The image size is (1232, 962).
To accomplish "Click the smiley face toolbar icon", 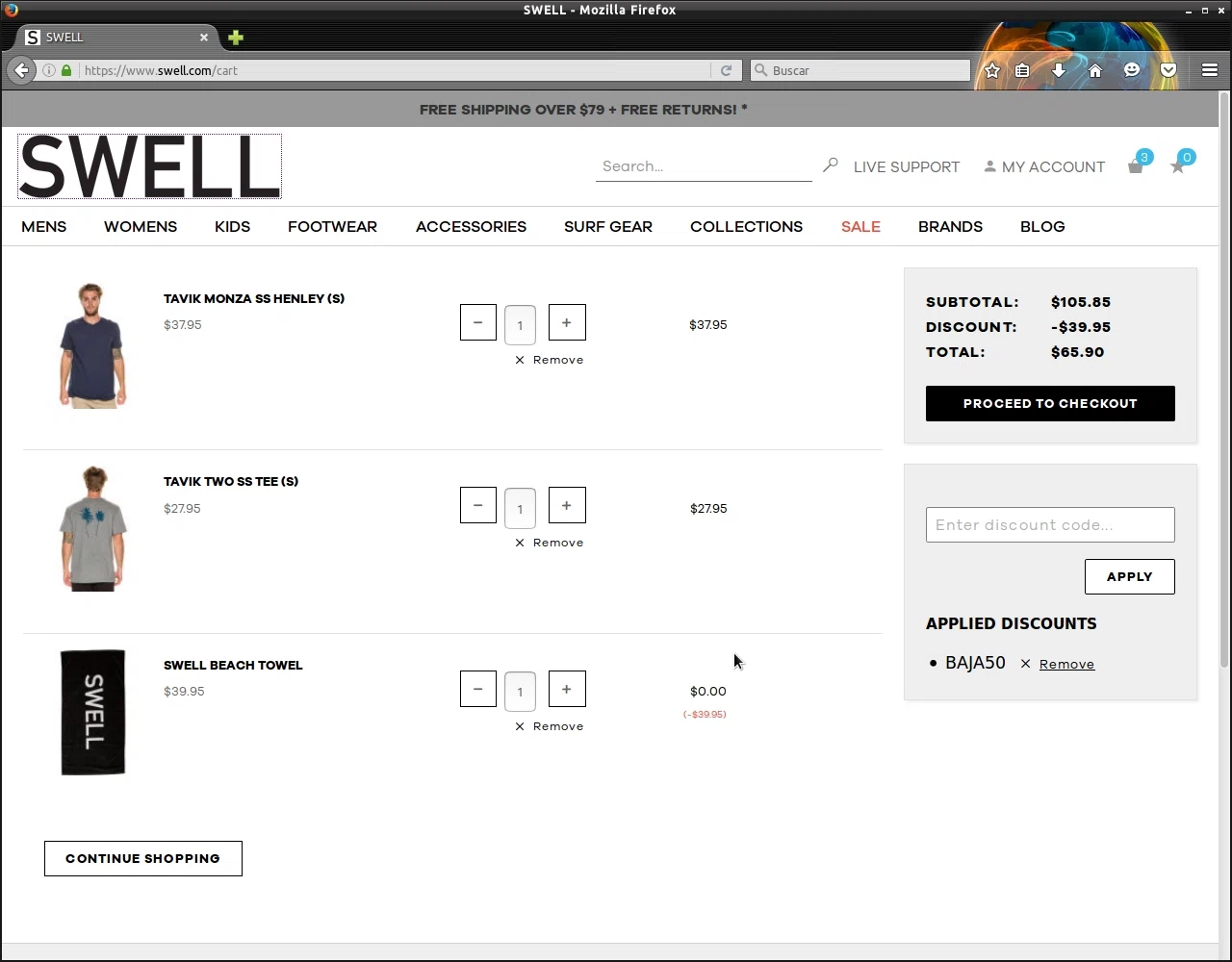I will coord(1132,70).
